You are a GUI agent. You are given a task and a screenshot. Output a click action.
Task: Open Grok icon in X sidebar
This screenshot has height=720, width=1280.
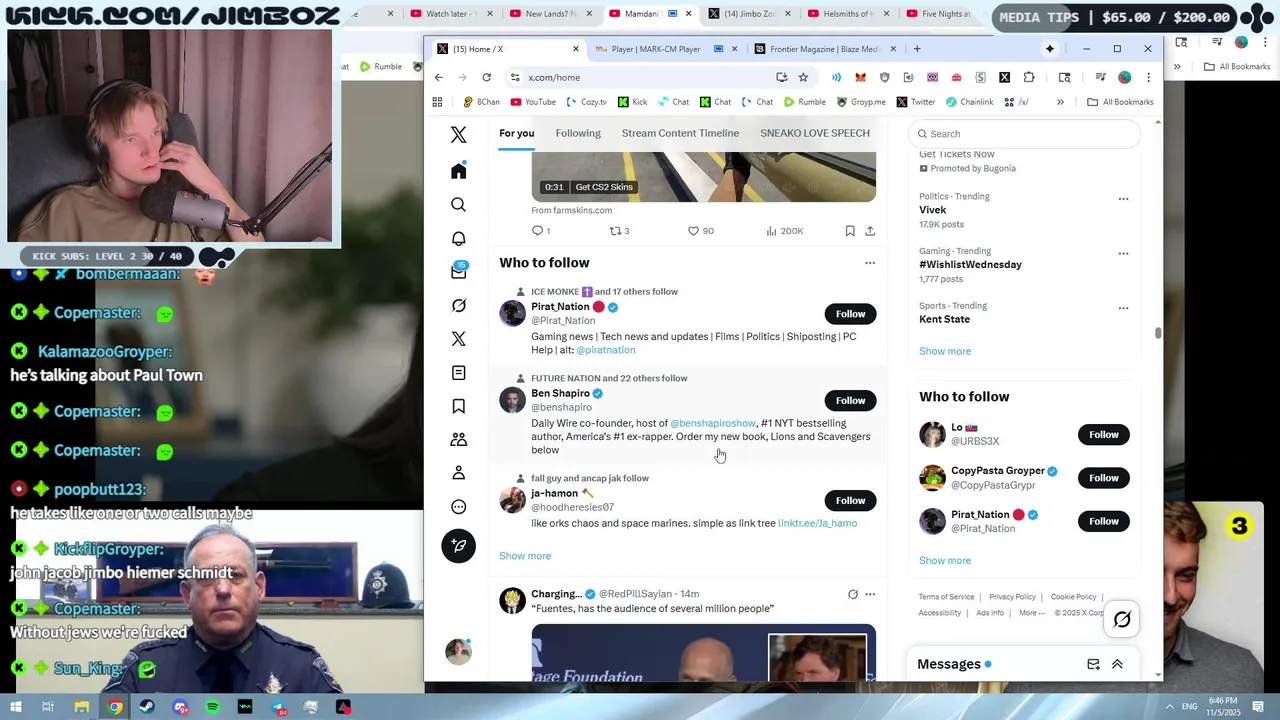pos(458,305)
